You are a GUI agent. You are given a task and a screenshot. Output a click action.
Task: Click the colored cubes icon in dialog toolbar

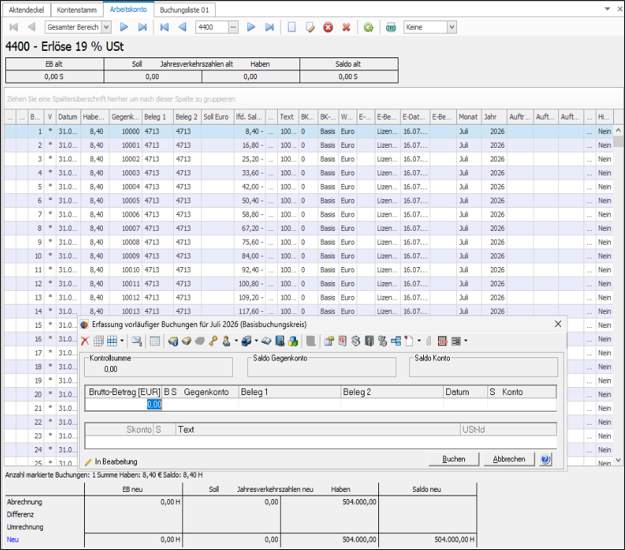point(293,341)
